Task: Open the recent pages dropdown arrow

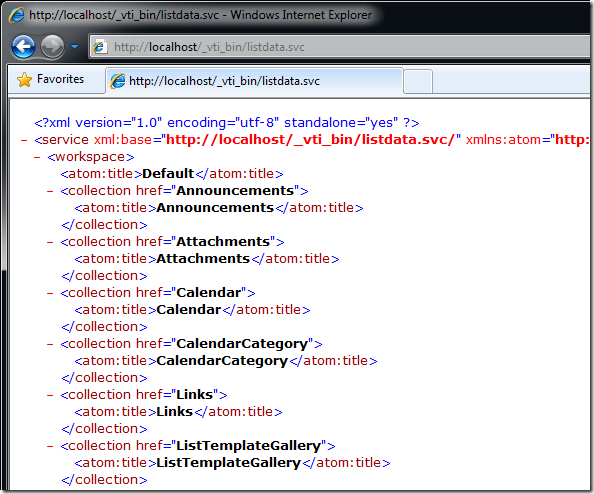Action: coord(75,47)
